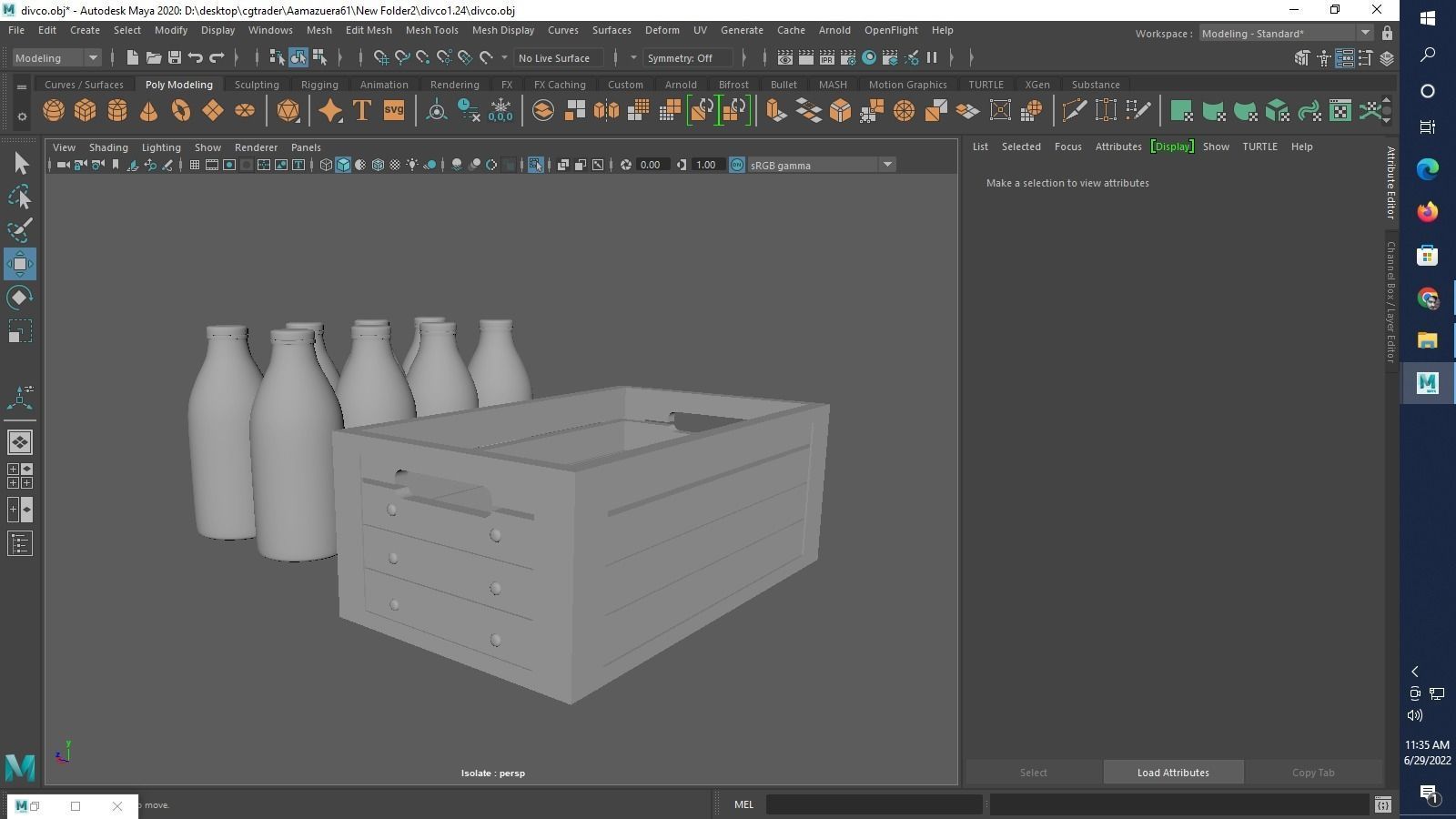Toggle Snap to Points icon
Screen dimensions: 1456x819
(423, 58)
